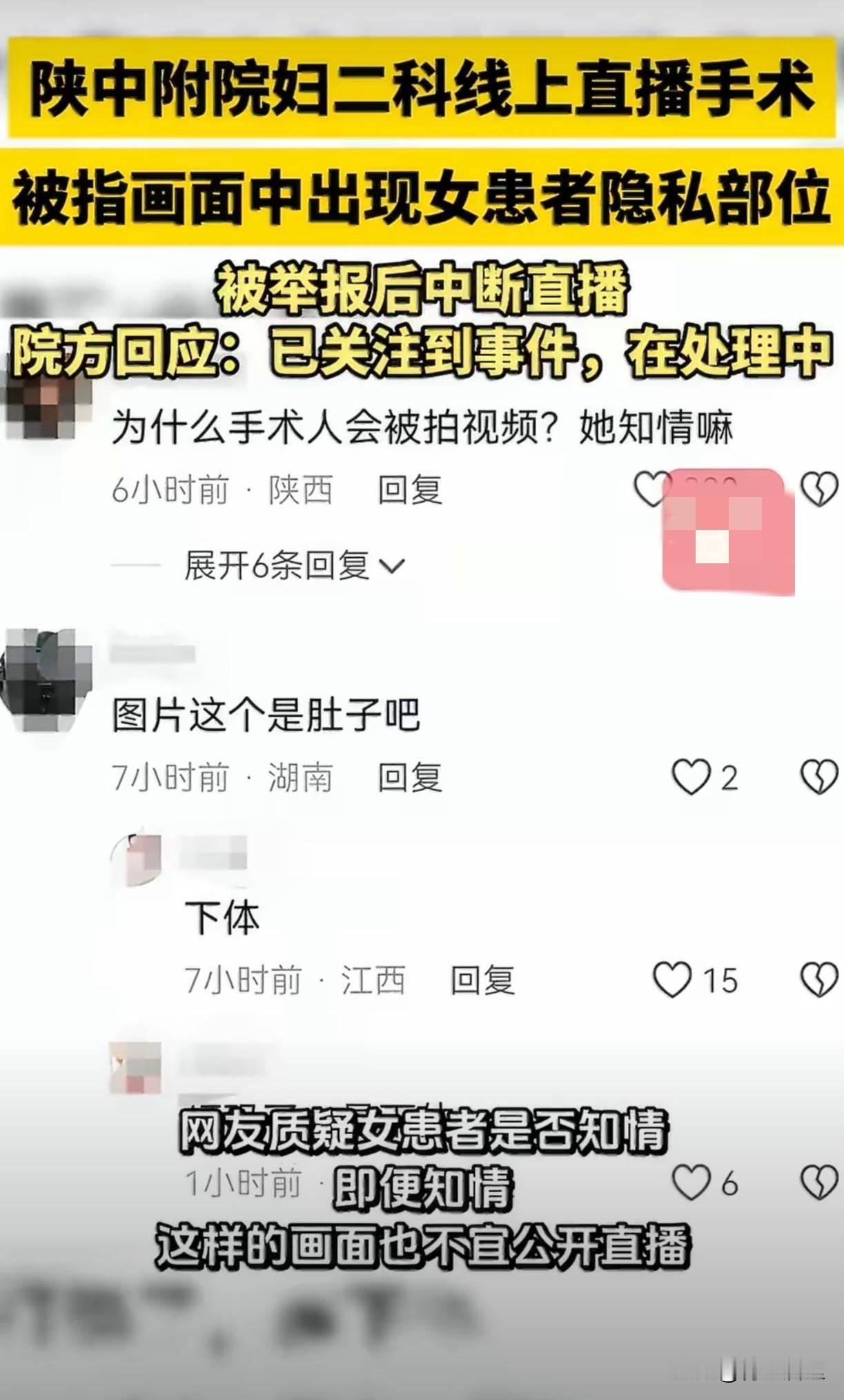Like the 为什么手术人会被拍视频 comment
The image size is (844, 1400).
click(651, 489)
